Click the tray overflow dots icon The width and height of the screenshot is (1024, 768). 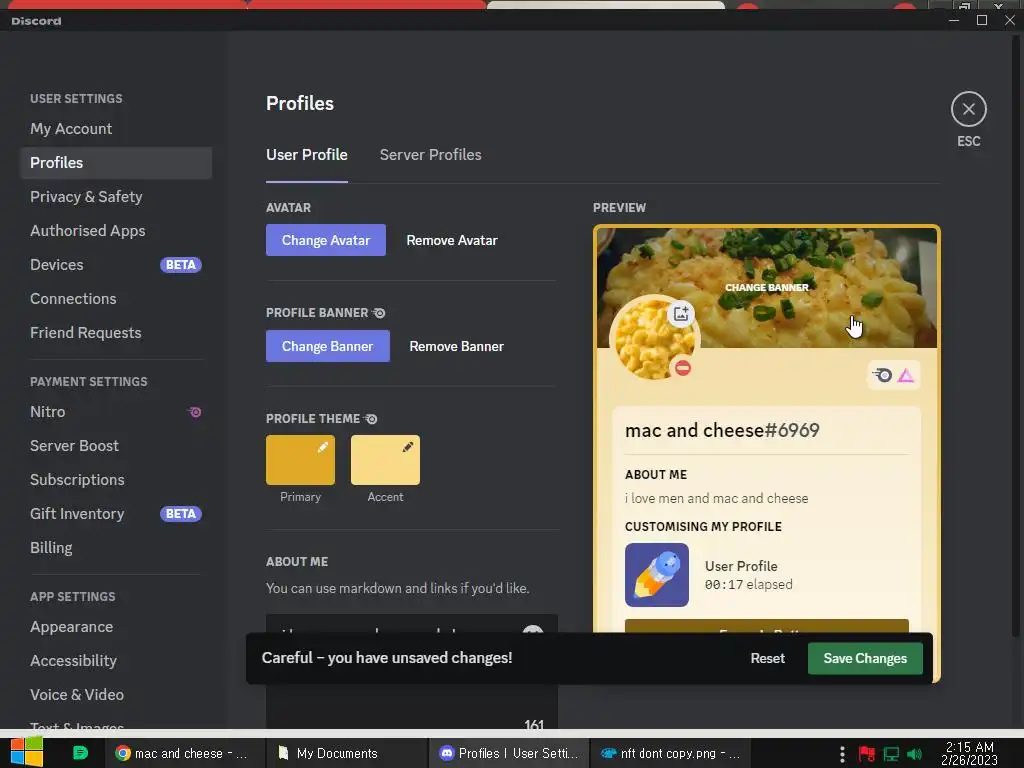coord(842,754)
